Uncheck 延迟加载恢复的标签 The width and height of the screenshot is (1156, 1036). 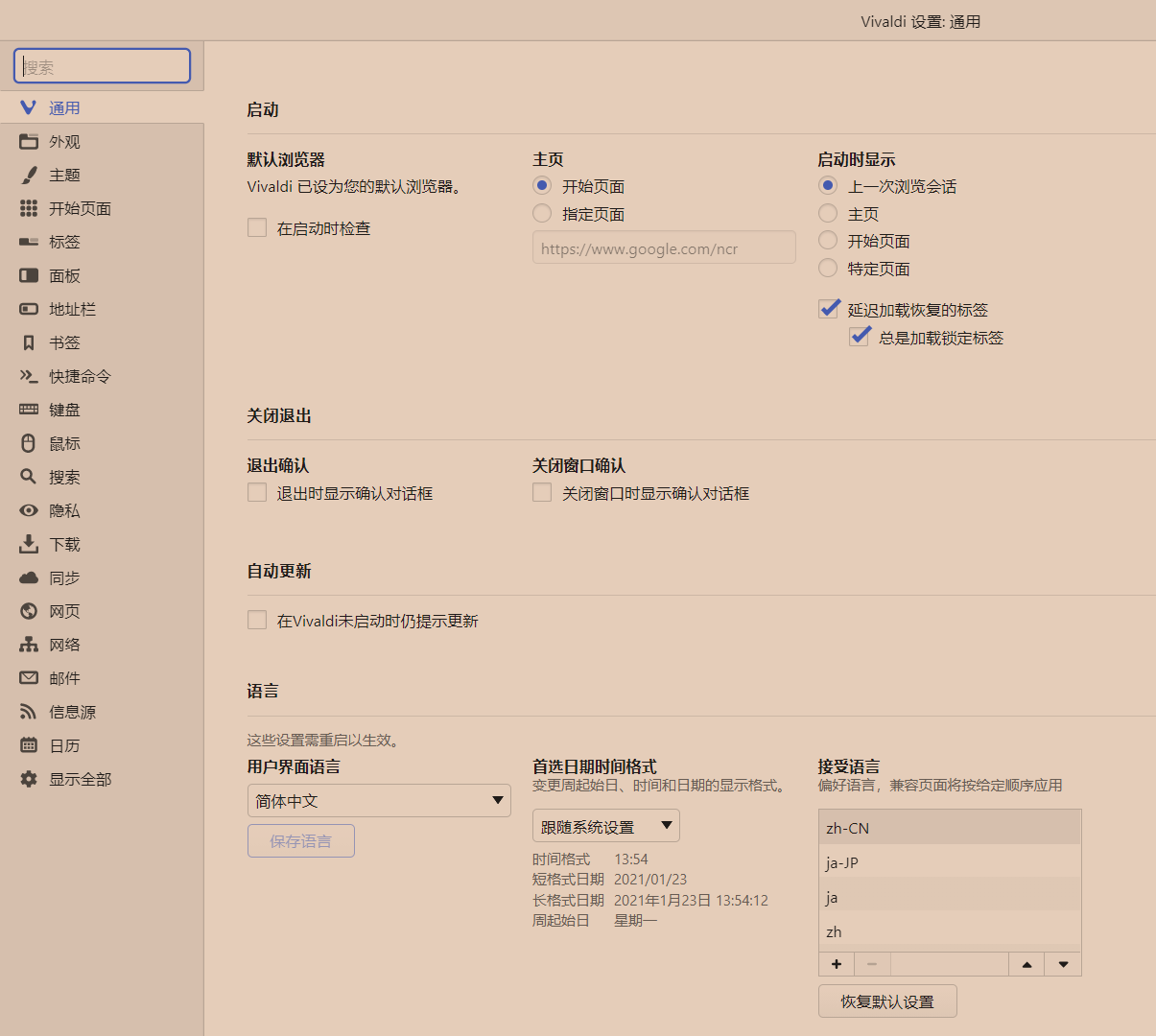pos(829,309)
